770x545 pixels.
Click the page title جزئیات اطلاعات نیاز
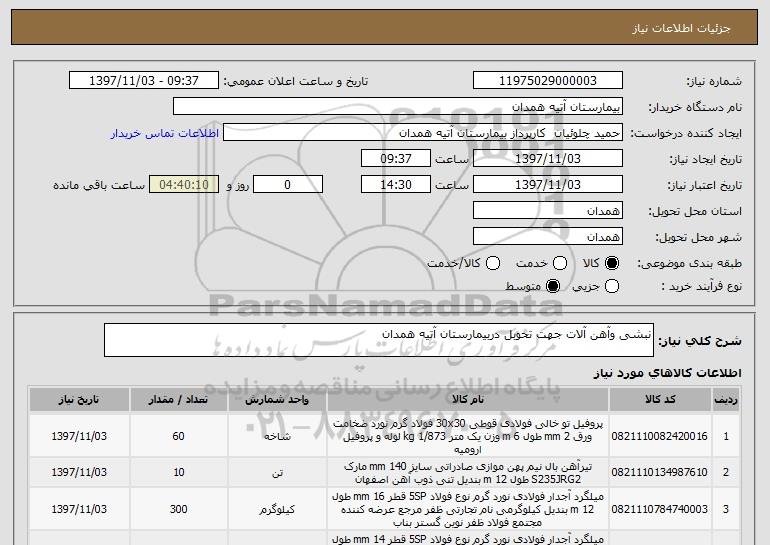pyautogui.click(x=681, y=28)
